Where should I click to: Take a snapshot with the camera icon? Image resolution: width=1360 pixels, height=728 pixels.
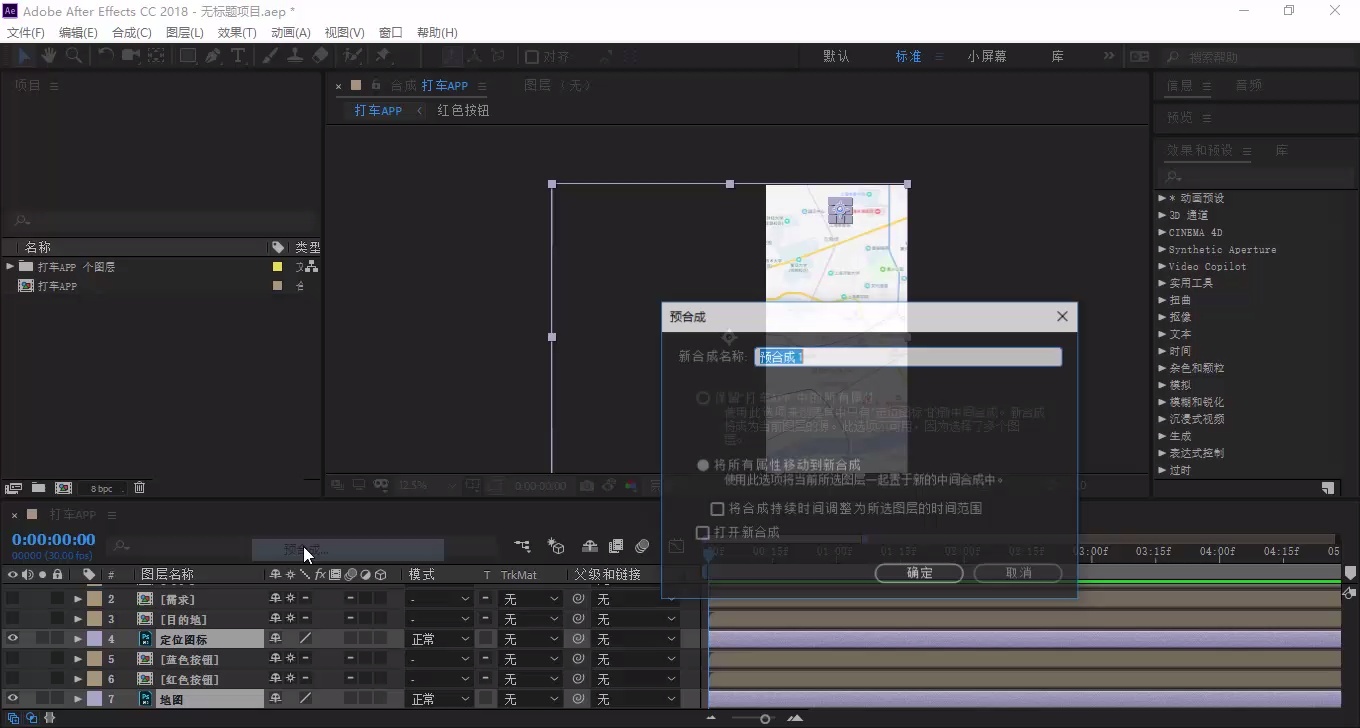(x=587, y=485)
